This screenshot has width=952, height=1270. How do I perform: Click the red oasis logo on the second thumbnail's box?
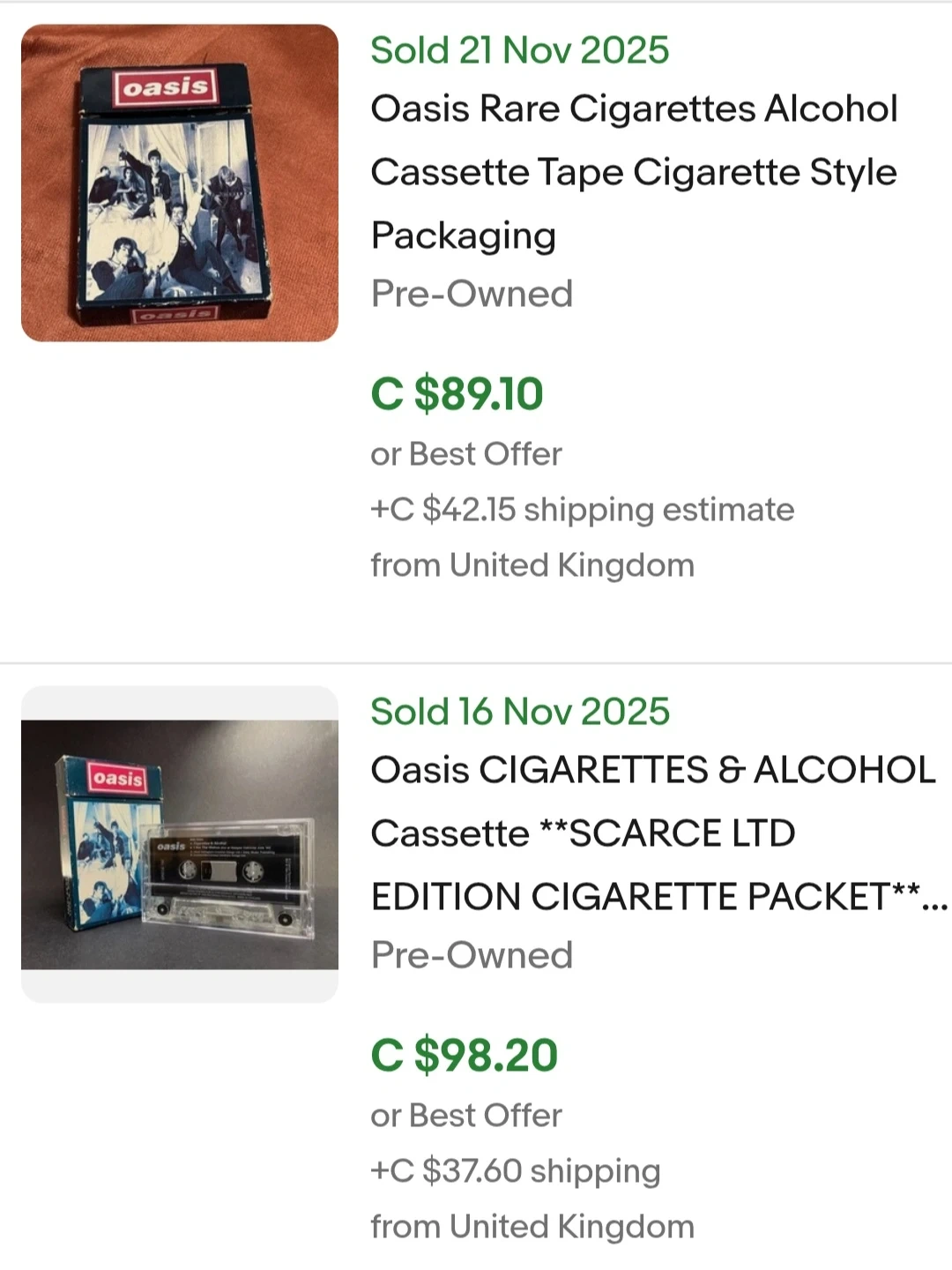point(117,779)
